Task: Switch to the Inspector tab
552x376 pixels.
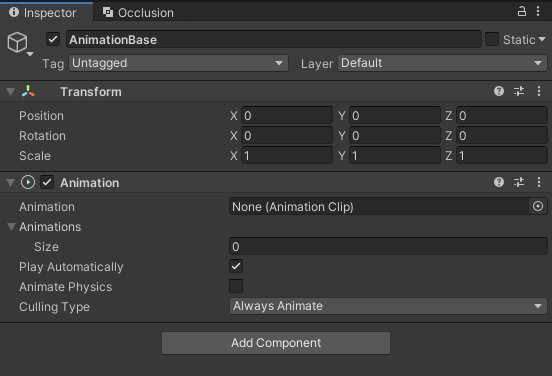Action: point(46,12)
